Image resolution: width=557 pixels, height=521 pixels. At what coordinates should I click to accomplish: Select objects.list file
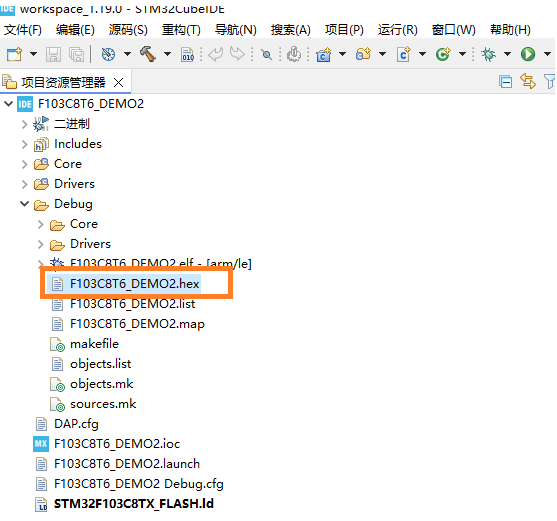101,364
